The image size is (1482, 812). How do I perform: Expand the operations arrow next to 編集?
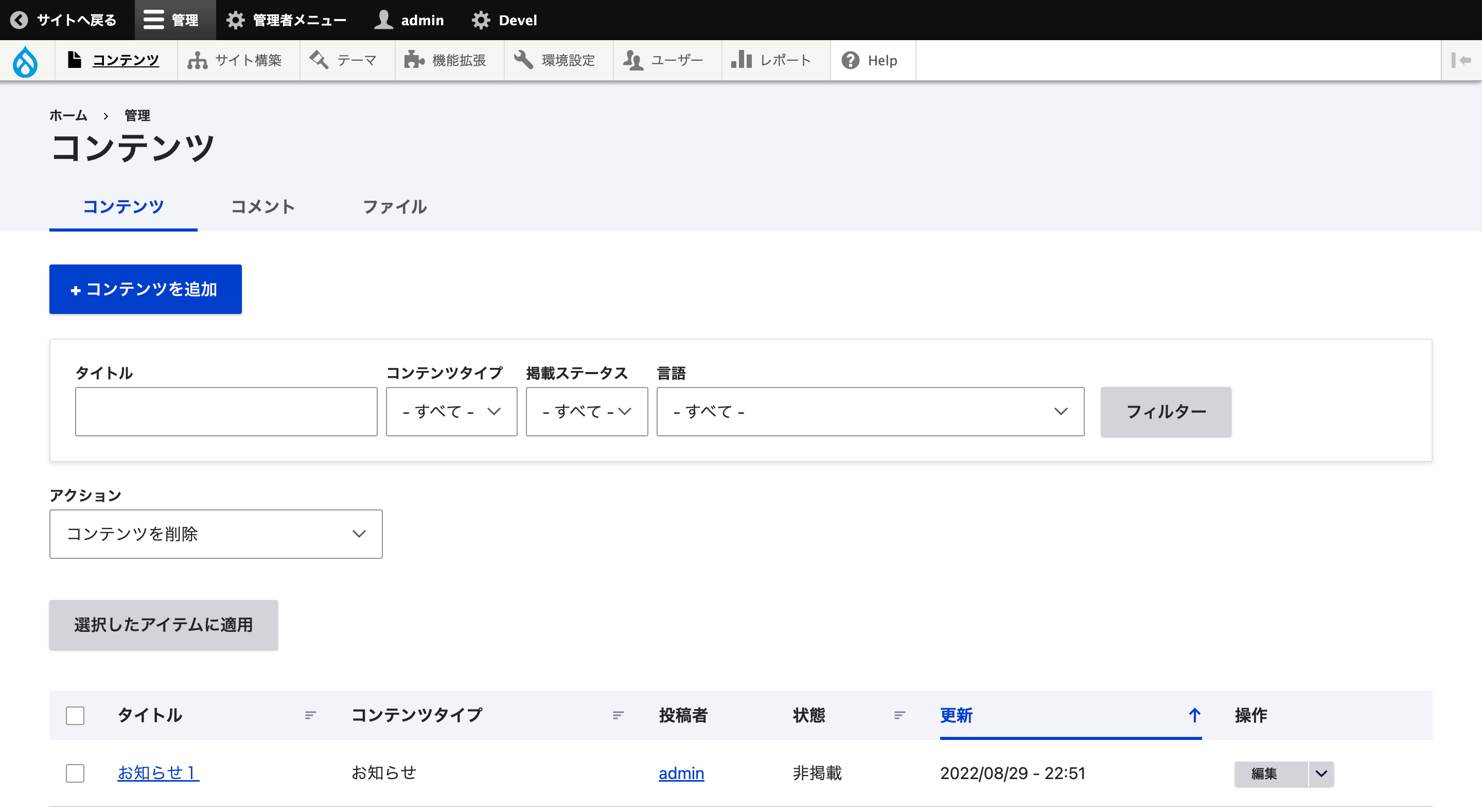(1321, 773)
